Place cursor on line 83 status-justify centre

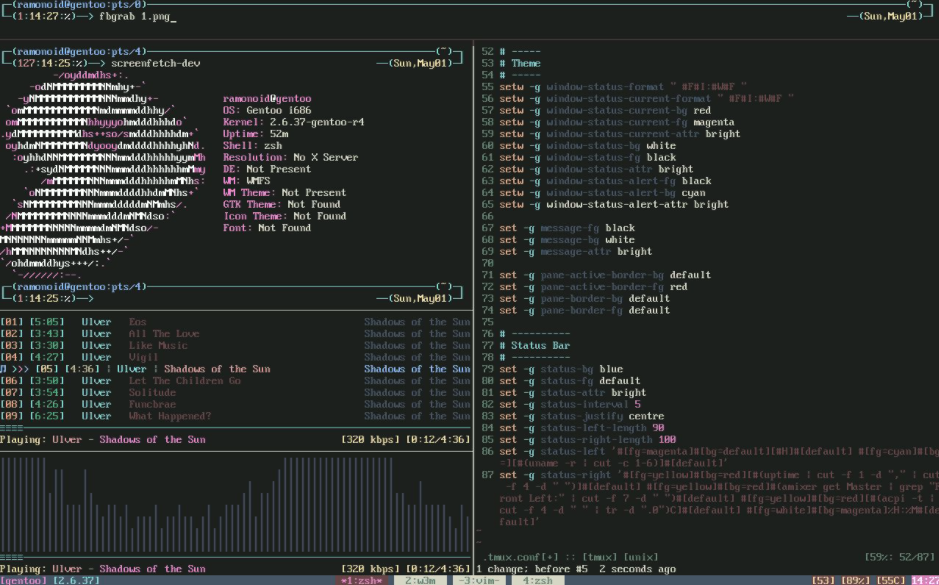(581, 416)
